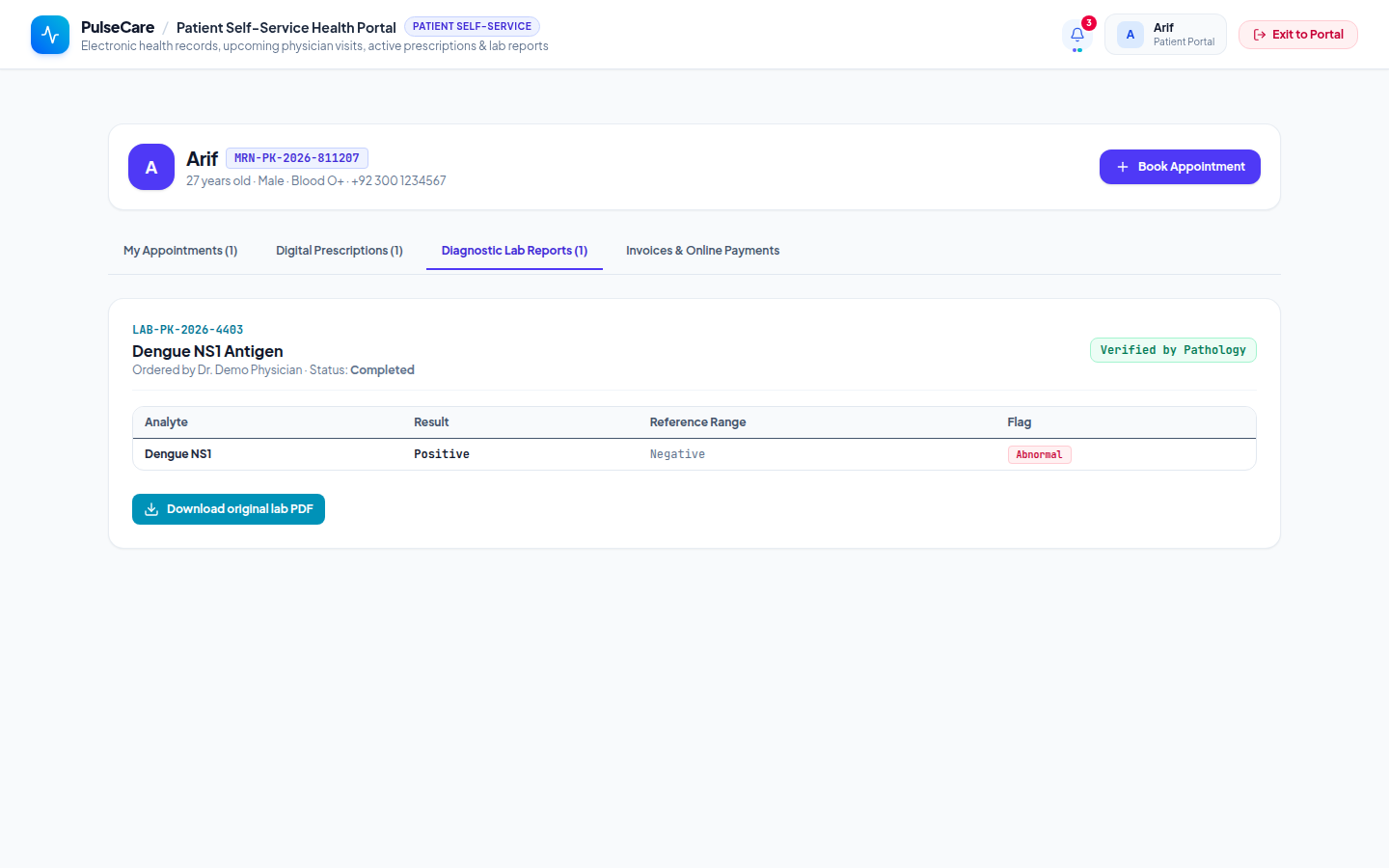Click the large purple A patient avatar

point(151,167)
